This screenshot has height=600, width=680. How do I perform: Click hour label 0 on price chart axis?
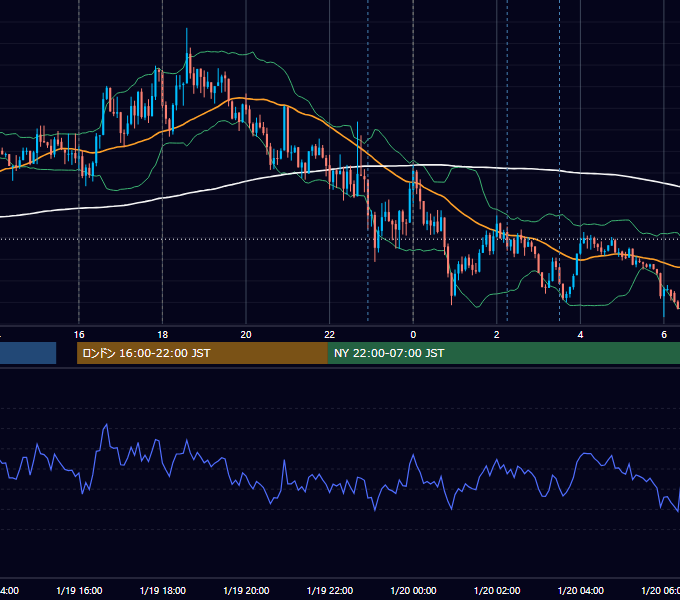click(413, 335)
